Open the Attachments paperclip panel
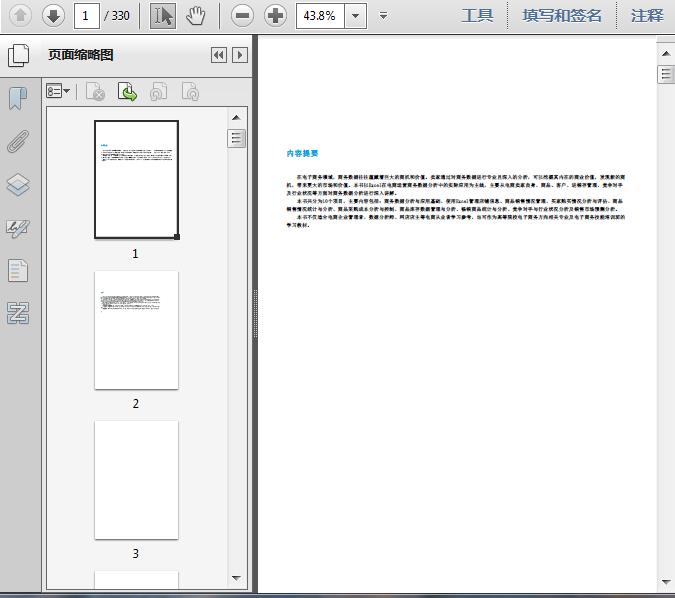675x598 pixels. point(18,142)
